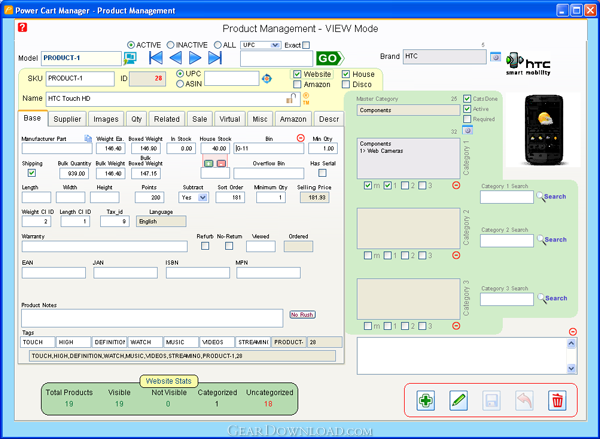Switch to the Images tab
The image size is (600, 439).
(x=106, y=119)
